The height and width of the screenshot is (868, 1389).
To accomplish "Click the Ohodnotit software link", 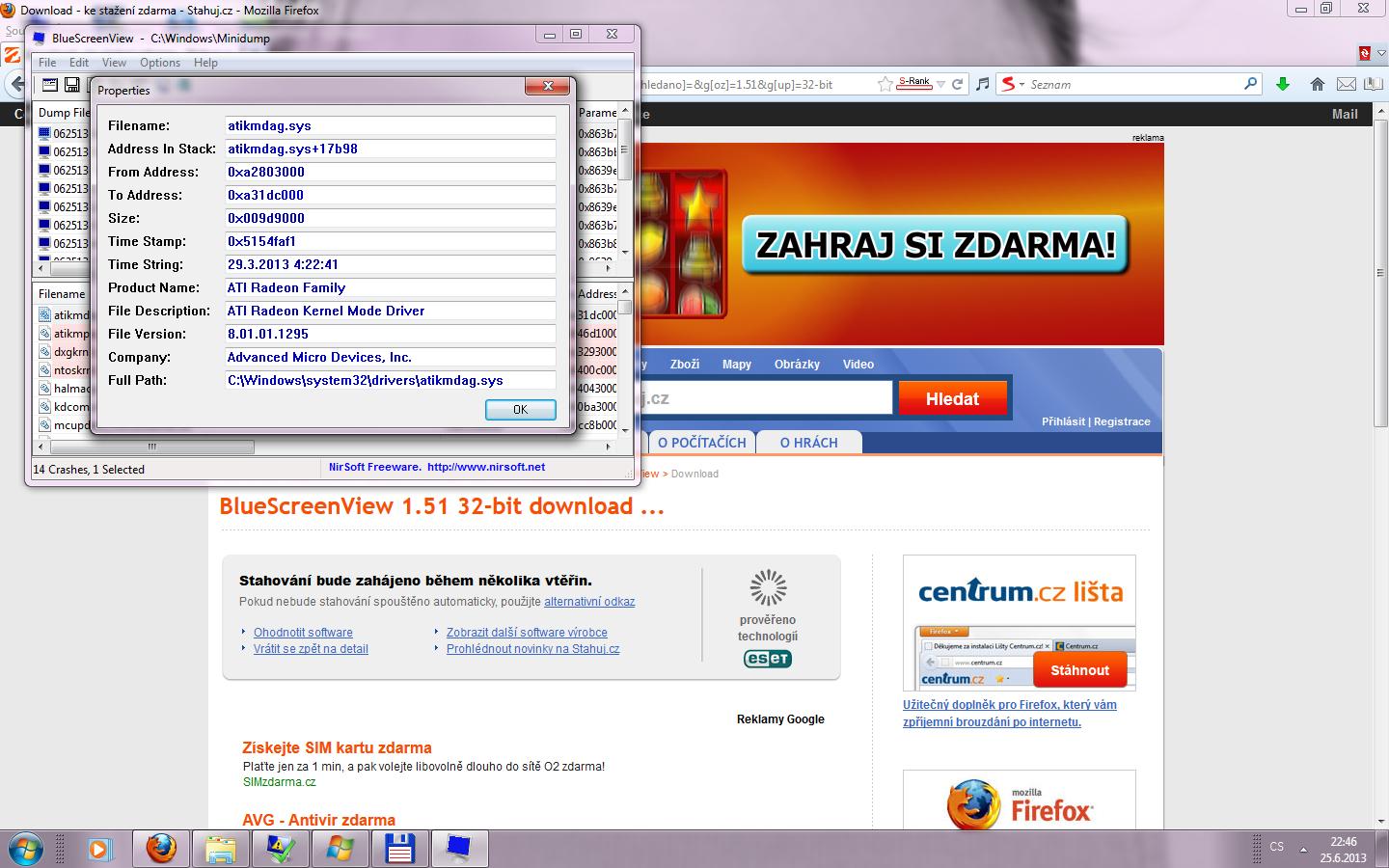I will tap(303, 633).
